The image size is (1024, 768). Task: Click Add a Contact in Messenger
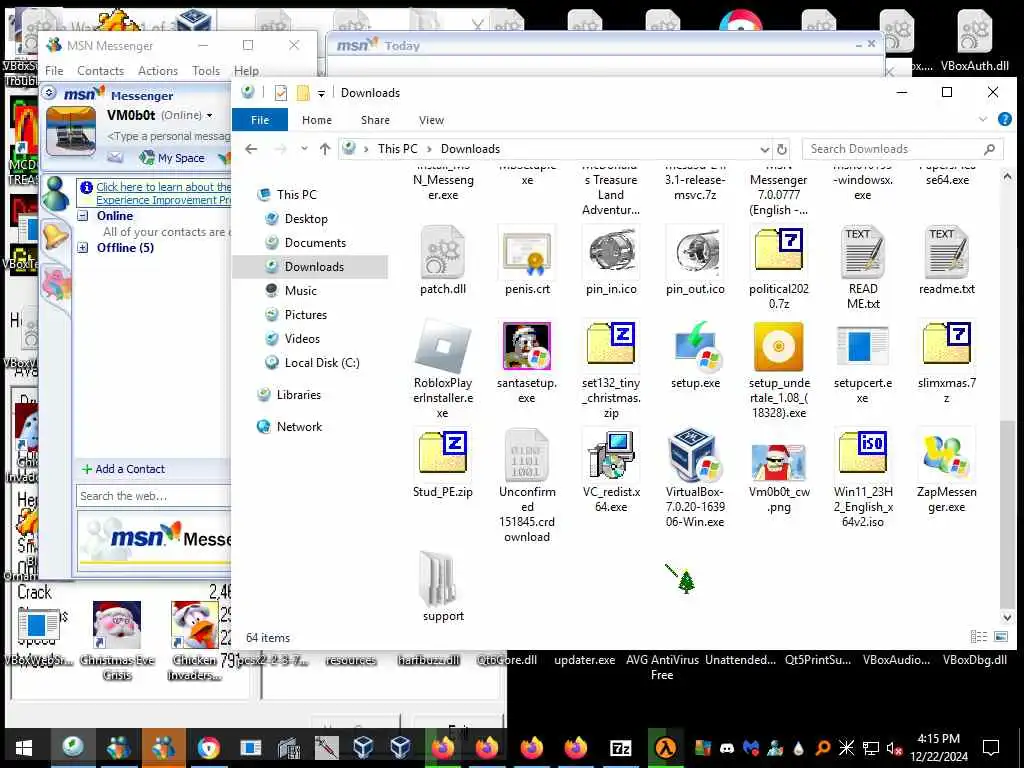(x=123, y=469)
